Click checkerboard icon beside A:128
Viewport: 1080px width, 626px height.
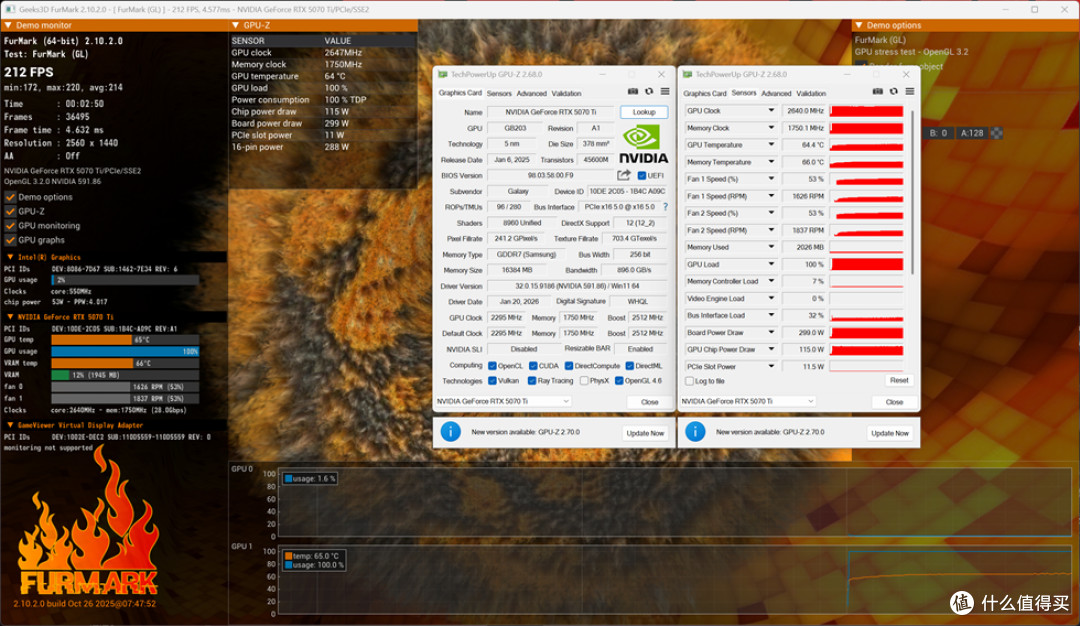997,133
